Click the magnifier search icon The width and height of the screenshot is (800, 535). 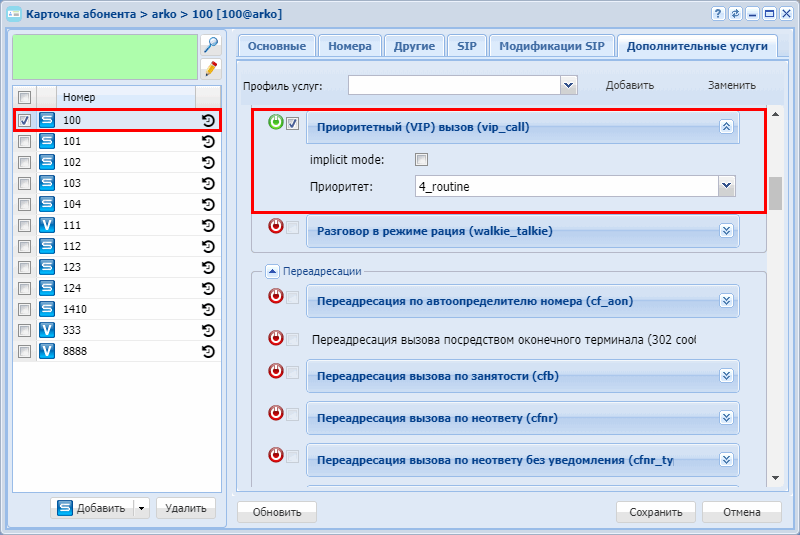pyautogui.click(x=210, y=45)
